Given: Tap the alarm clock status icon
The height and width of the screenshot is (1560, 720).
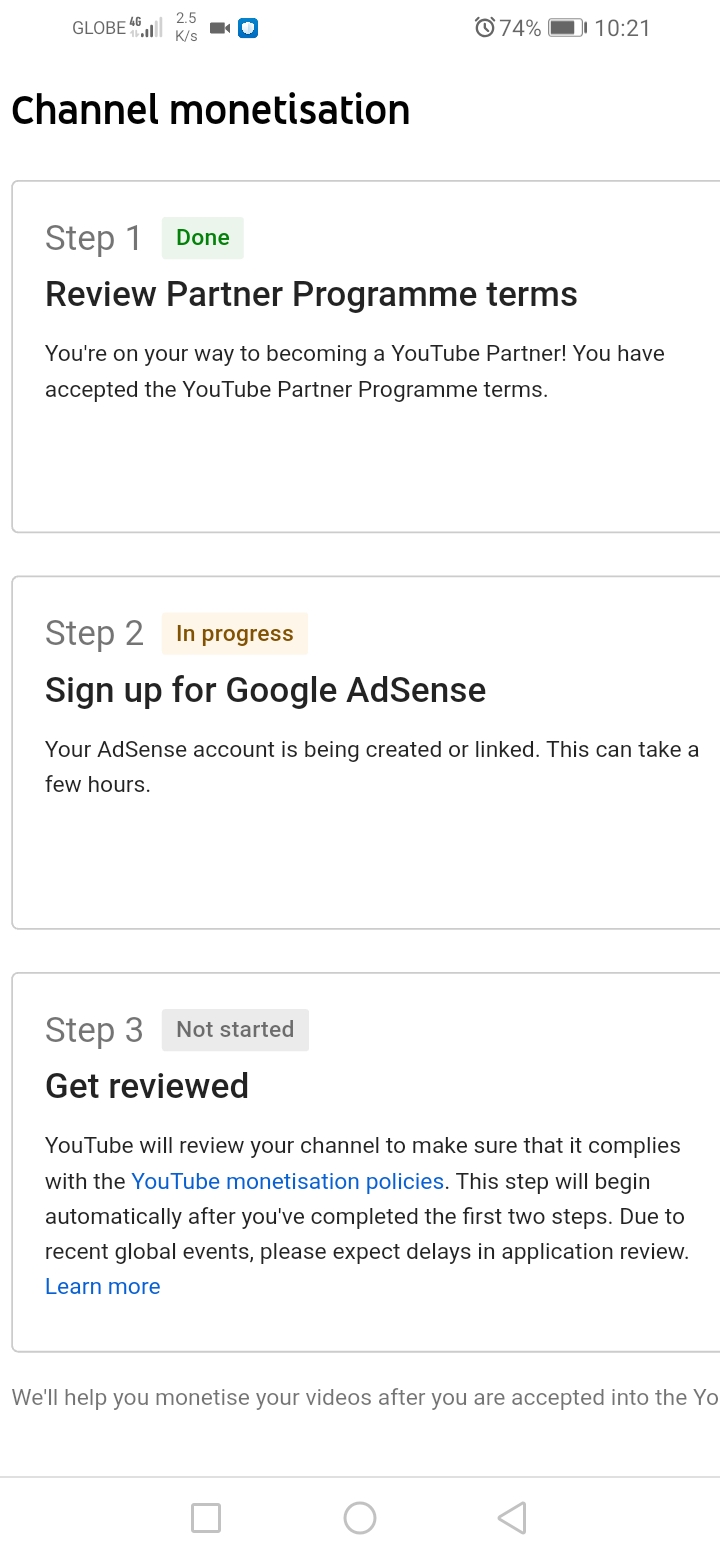Looking at the screenshot, I should (x=485, y=28).
